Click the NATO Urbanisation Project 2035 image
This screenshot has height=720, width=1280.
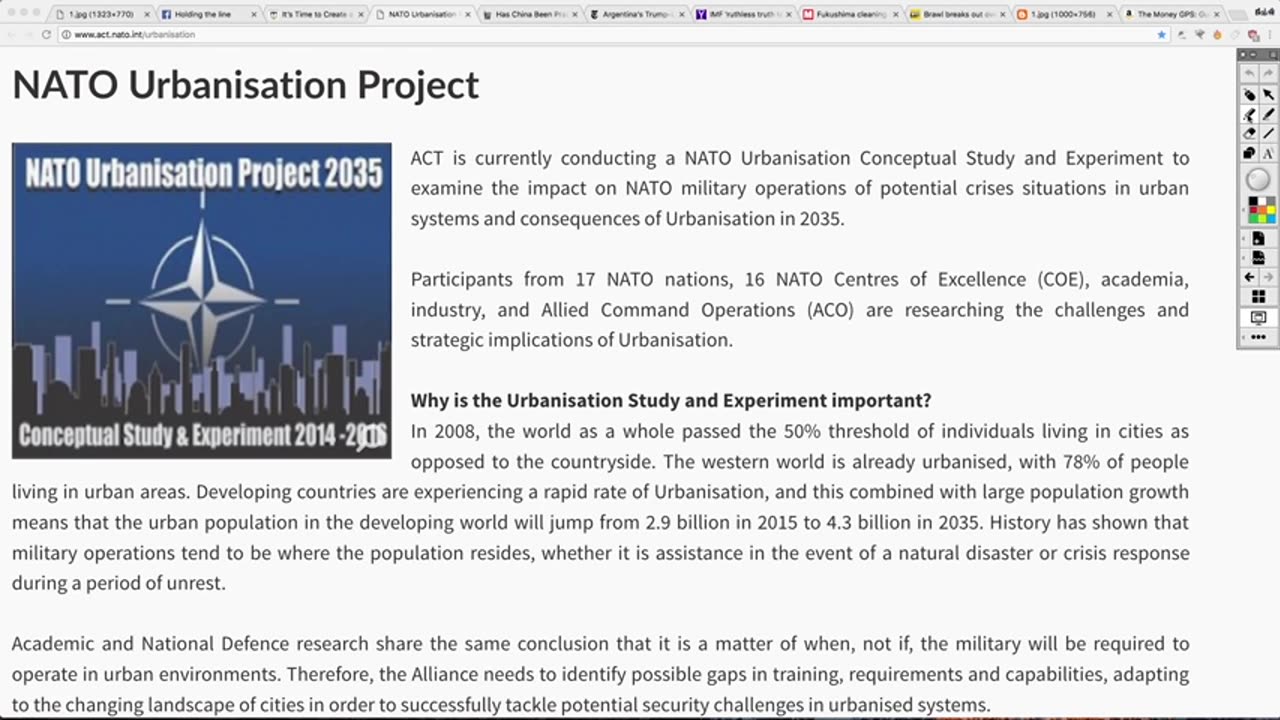click(202, 300)
